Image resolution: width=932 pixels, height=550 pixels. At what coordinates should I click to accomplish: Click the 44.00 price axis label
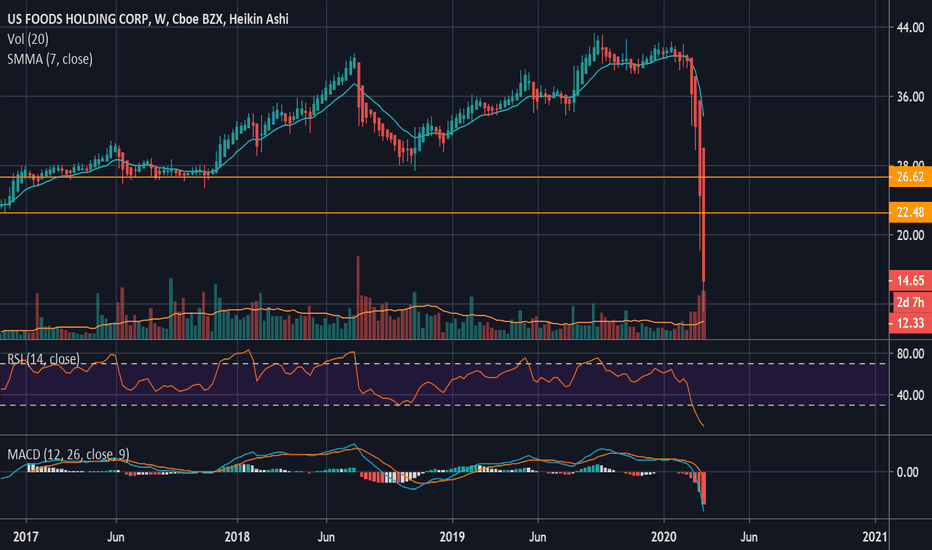pos(910,27)
